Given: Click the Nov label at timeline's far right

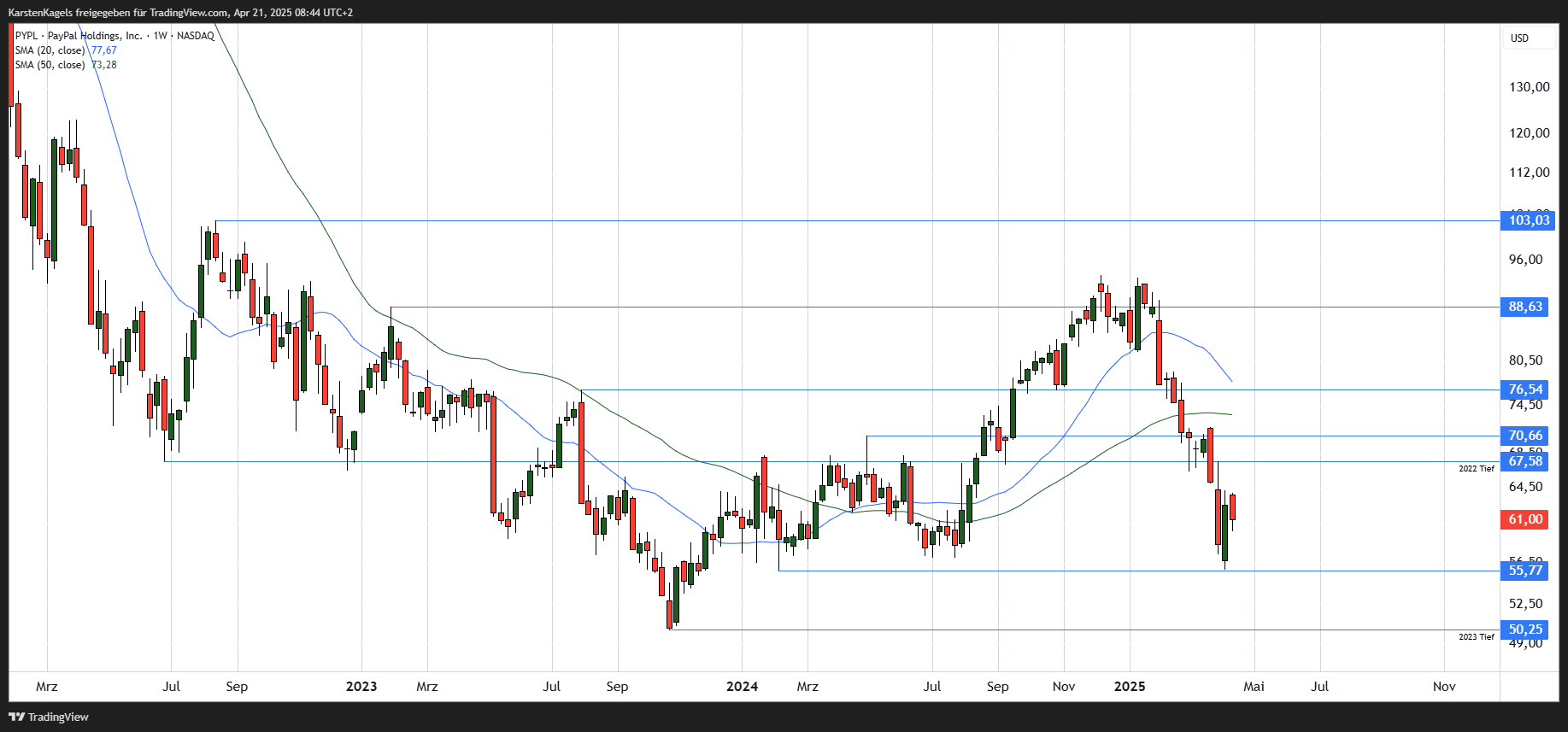Looking at the screenshot, I should (1444, 687).
